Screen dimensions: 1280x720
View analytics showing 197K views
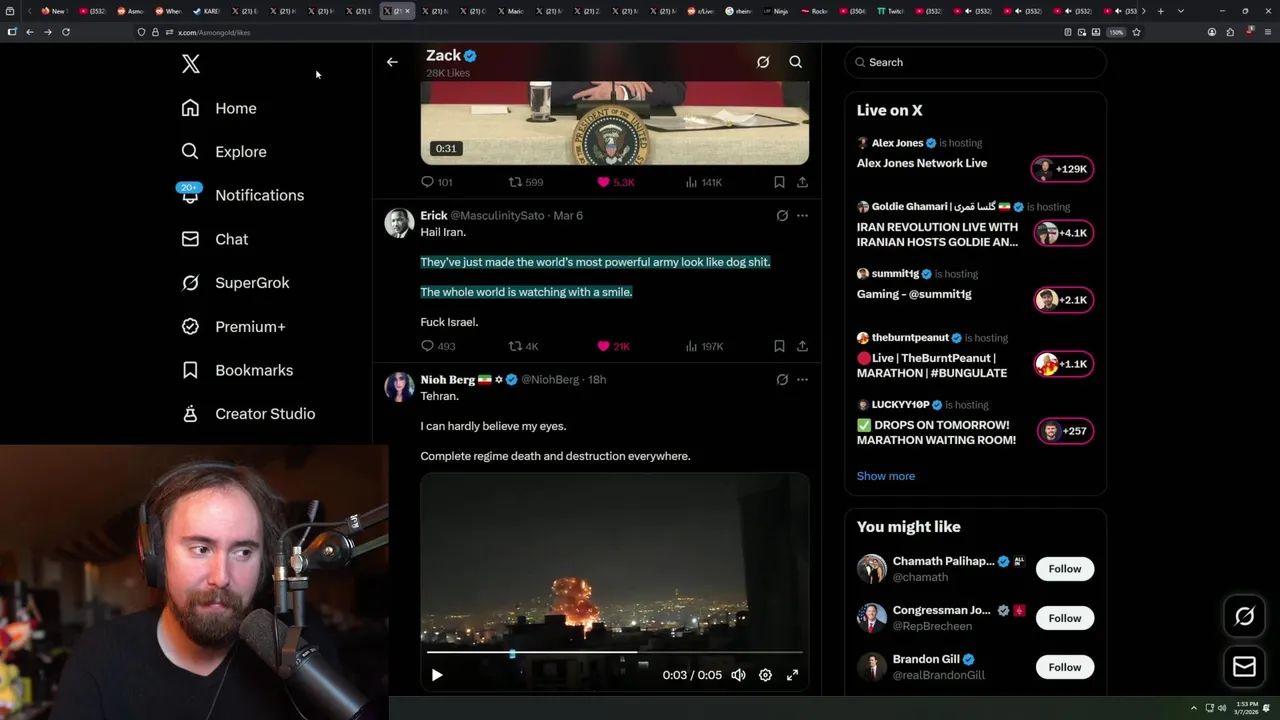[704, 346]
